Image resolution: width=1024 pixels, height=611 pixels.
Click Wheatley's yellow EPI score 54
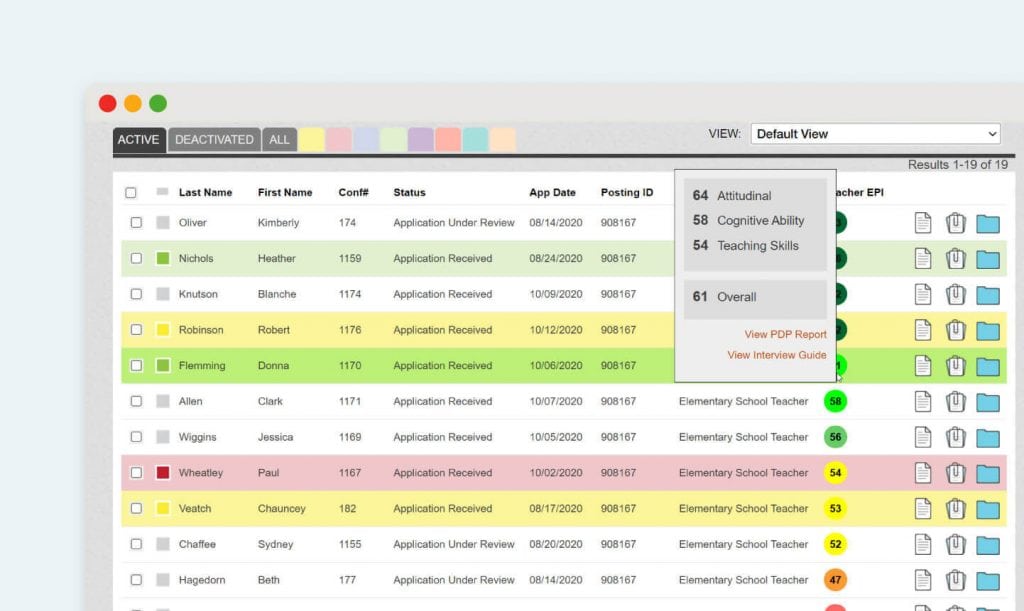click(835, 472)
